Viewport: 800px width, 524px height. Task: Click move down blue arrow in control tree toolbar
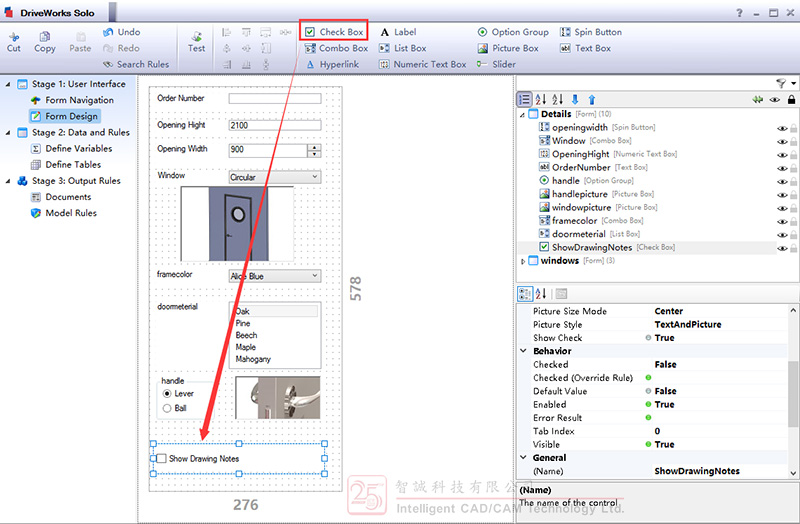point(575,99)
